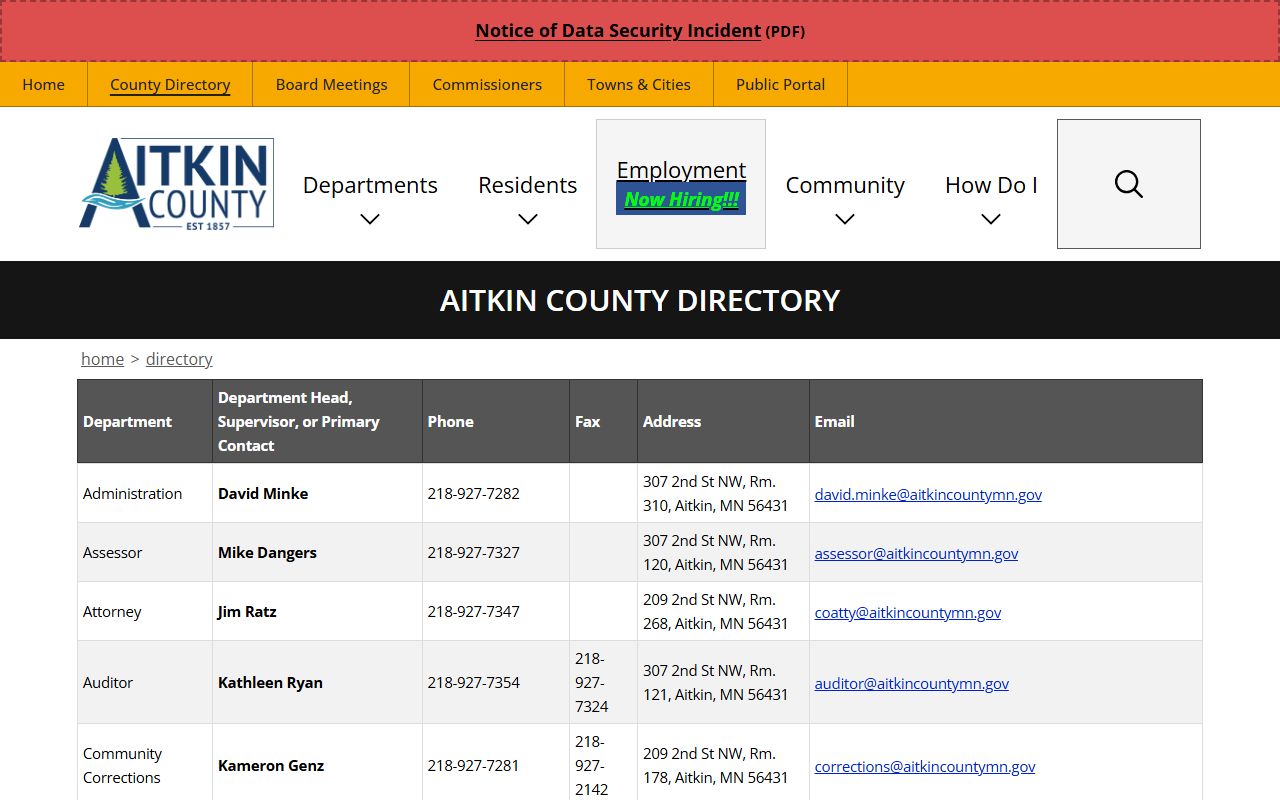1280x800 pixels.
Task: Select the name David Minke
Action: click(263, 493)
